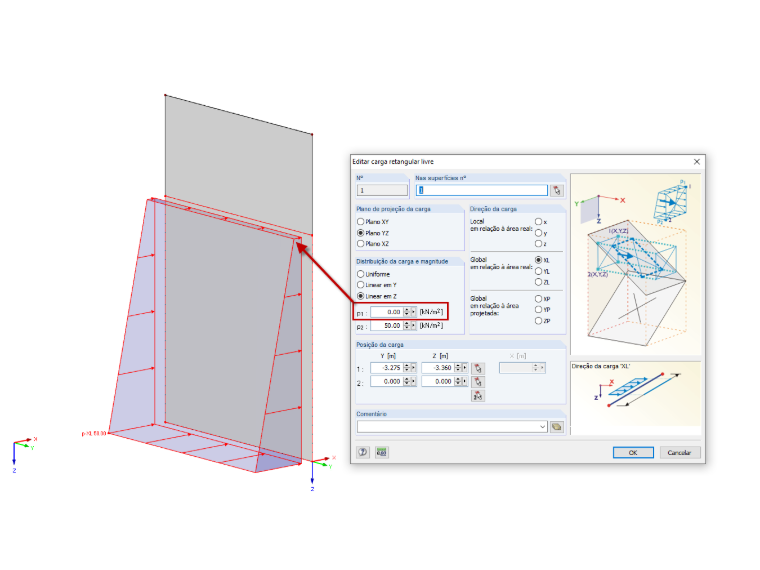The height and width of the screenshot is (570, 760).
Task: Click the Nas superfícies nº input field
Action: (x=482, y=190)
